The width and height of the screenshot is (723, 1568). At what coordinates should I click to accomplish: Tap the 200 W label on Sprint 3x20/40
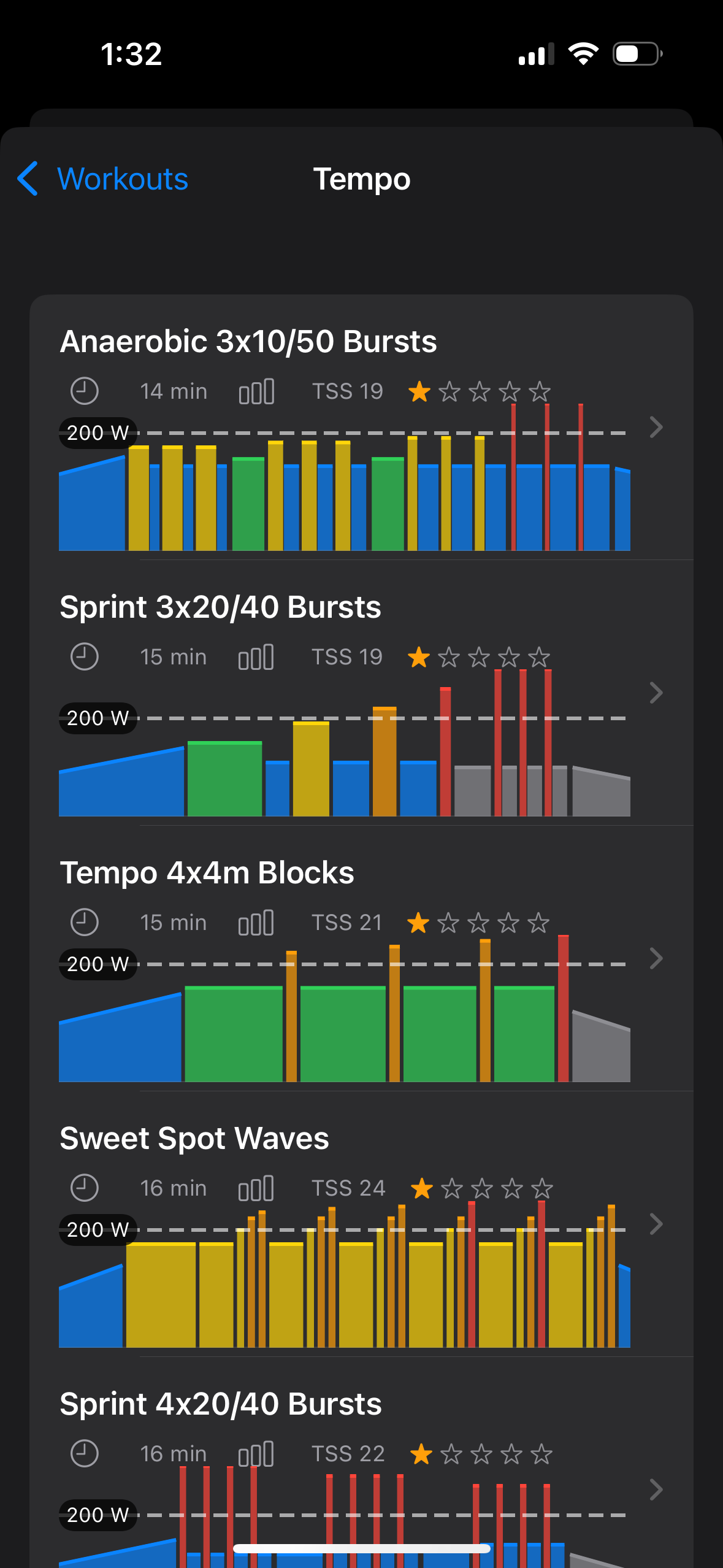[x=98, y=718]
